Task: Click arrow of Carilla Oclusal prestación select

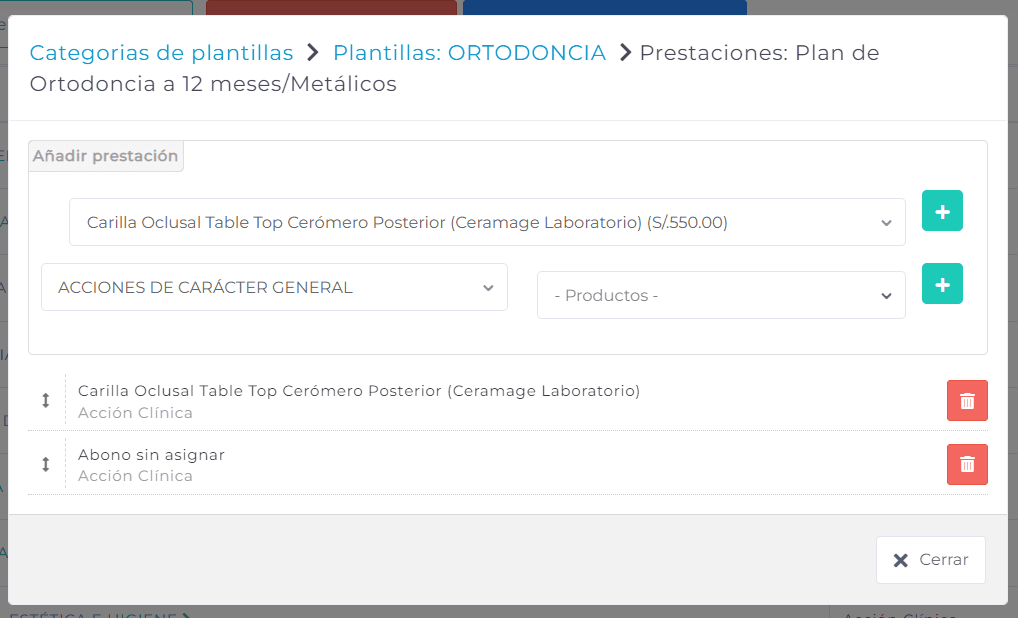Action: pos(886,223)
